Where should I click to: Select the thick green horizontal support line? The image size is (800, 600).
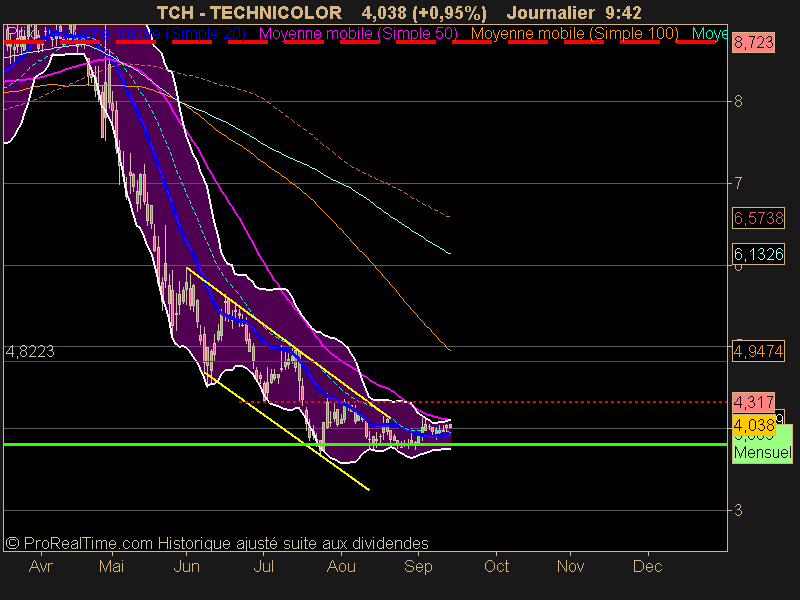pyautogui.click(x=365, y=444)
